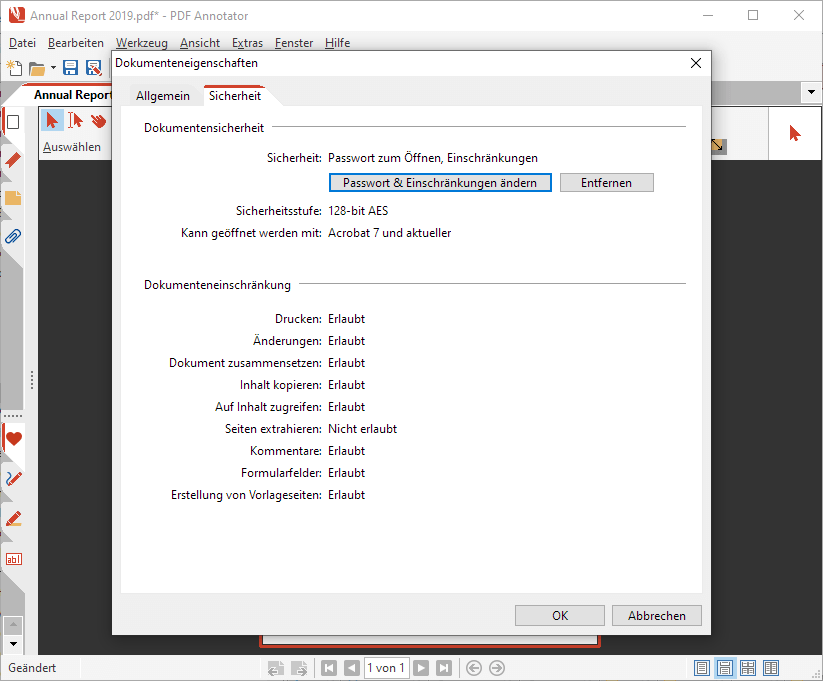Switch to the Allgemein tab

tap(162, 96)
